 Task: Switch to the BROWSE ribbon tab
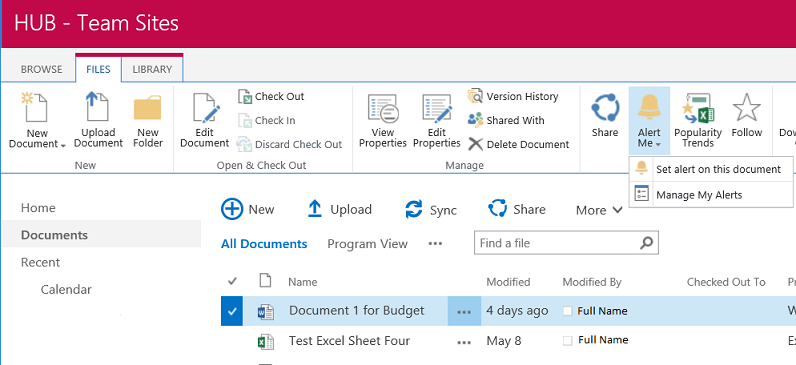tap(42, 70)
